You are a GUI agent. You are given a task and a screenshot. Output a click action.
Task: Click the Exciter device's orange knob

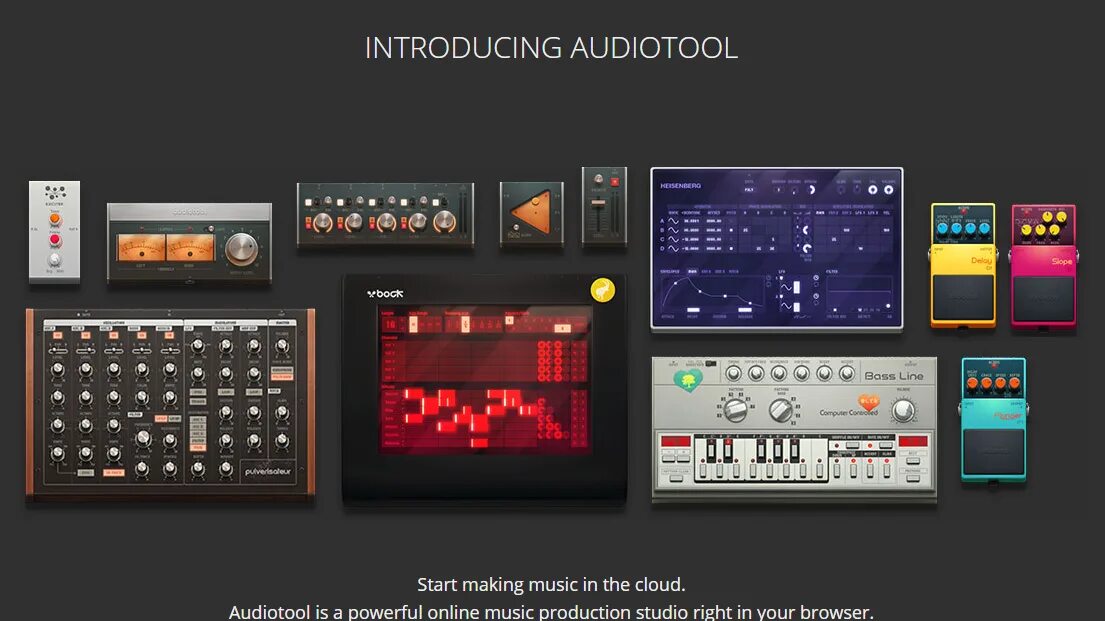pos(54,221)
